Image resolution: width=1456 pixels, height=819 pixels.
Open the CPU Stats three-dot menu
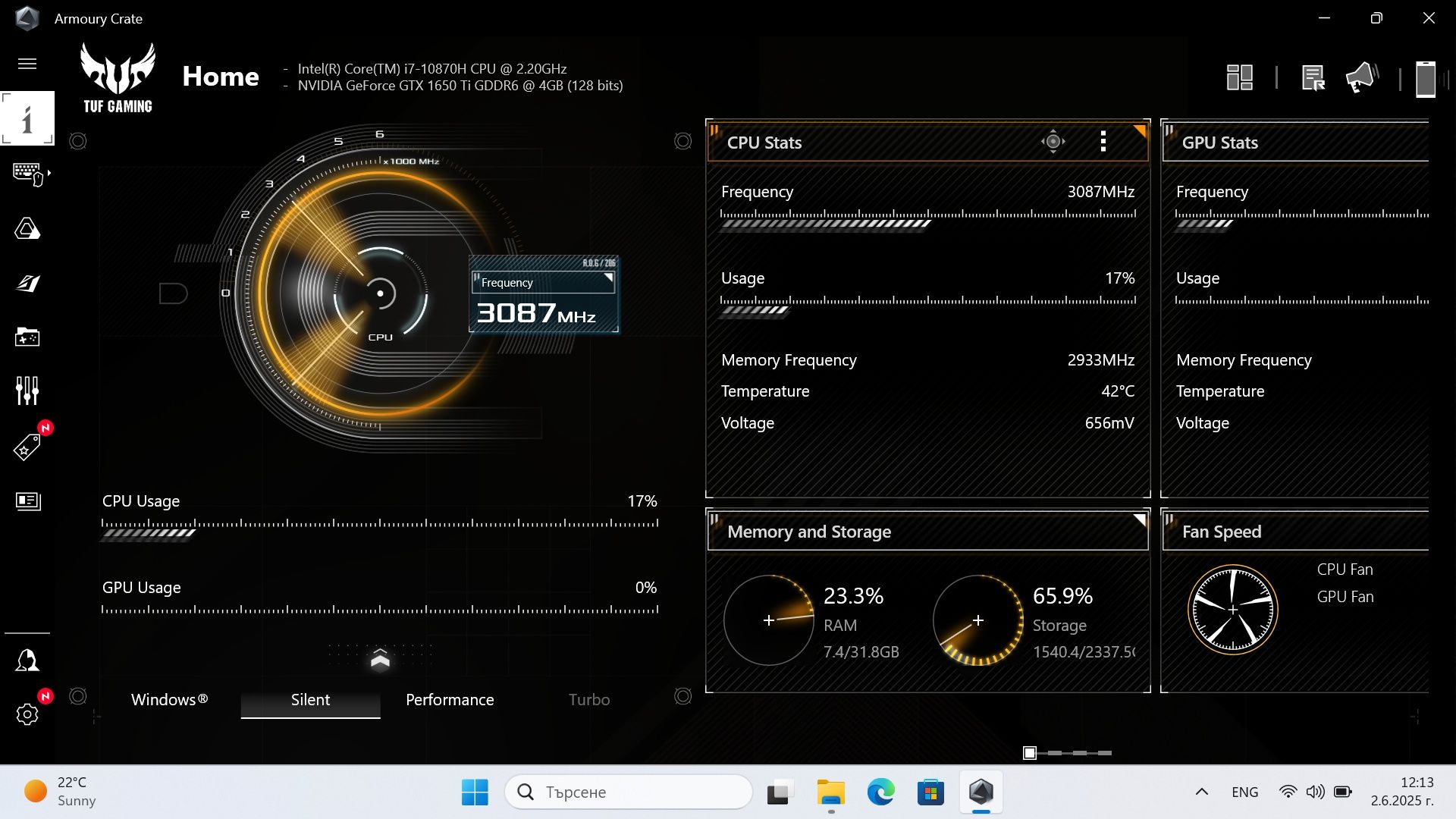click(1103, 142)
